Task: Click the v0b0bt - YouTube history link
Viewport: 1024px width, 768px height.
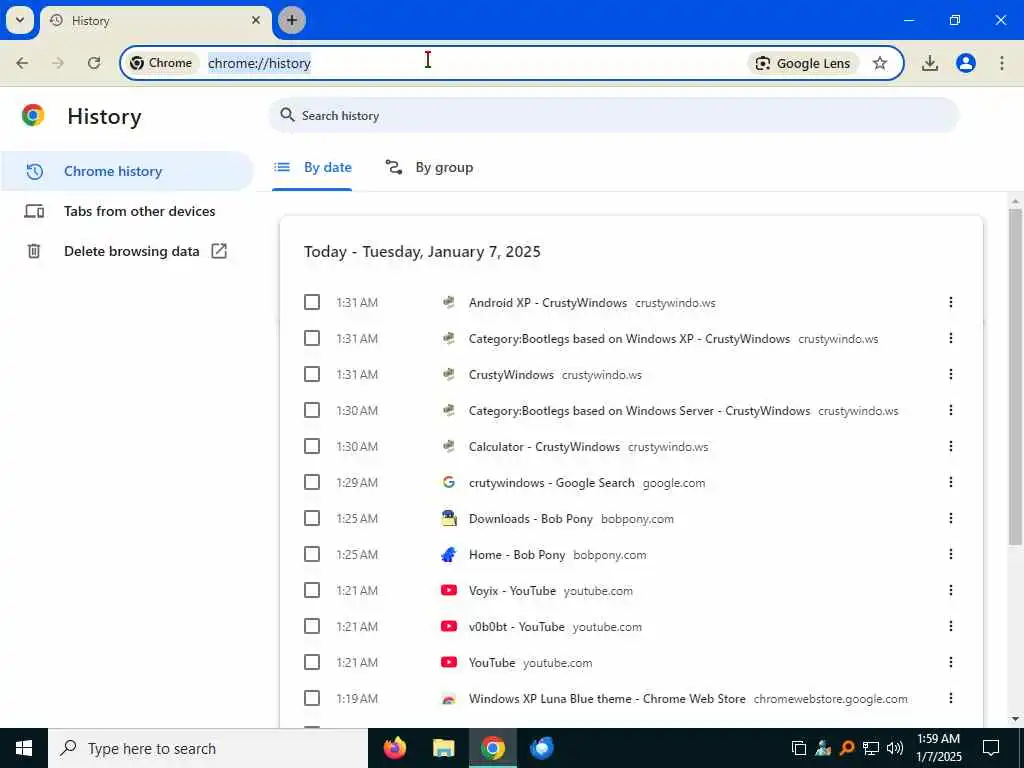Action: pyautogui.click(x=516, y=627)
